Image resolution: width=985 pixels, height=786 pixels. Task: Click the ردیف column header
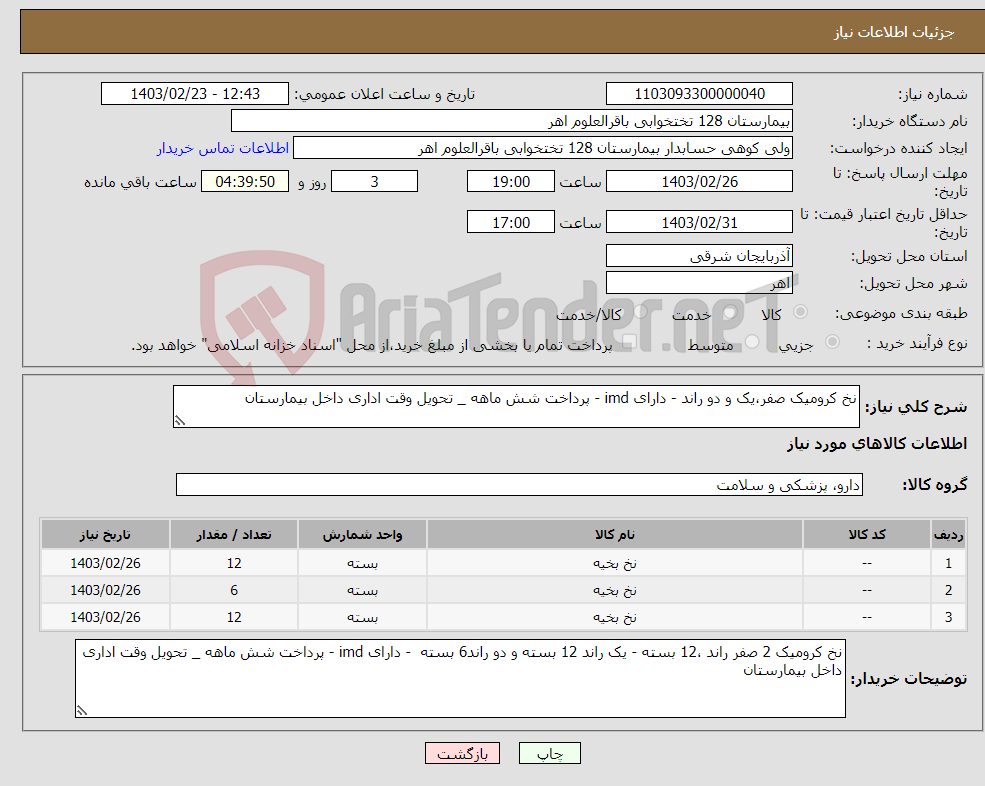point(948,535)
